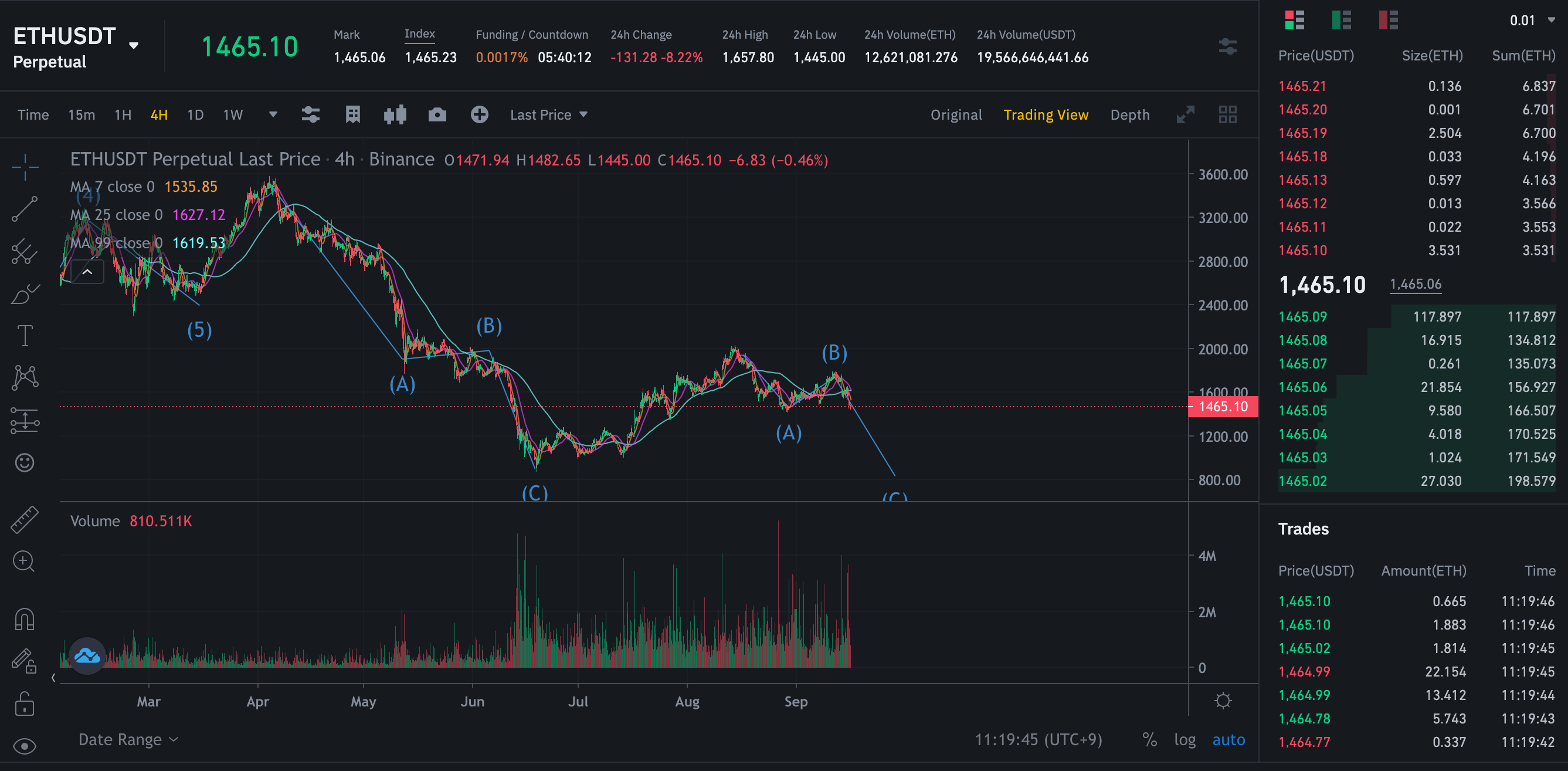
Task: Click the Index price link
Action: (419, 33)
